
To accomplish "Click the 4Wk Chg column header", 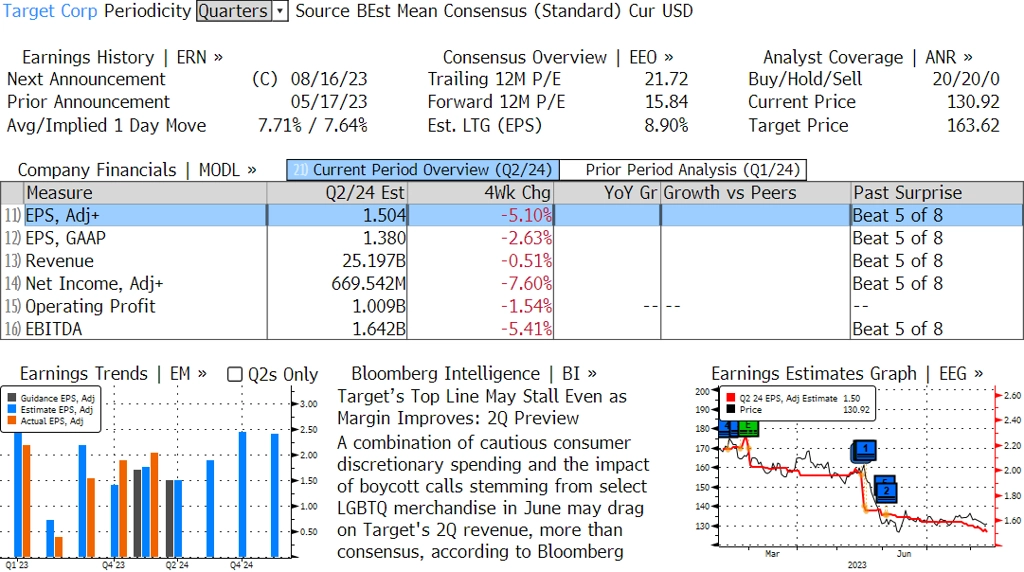I will click(x=480, y=193).
